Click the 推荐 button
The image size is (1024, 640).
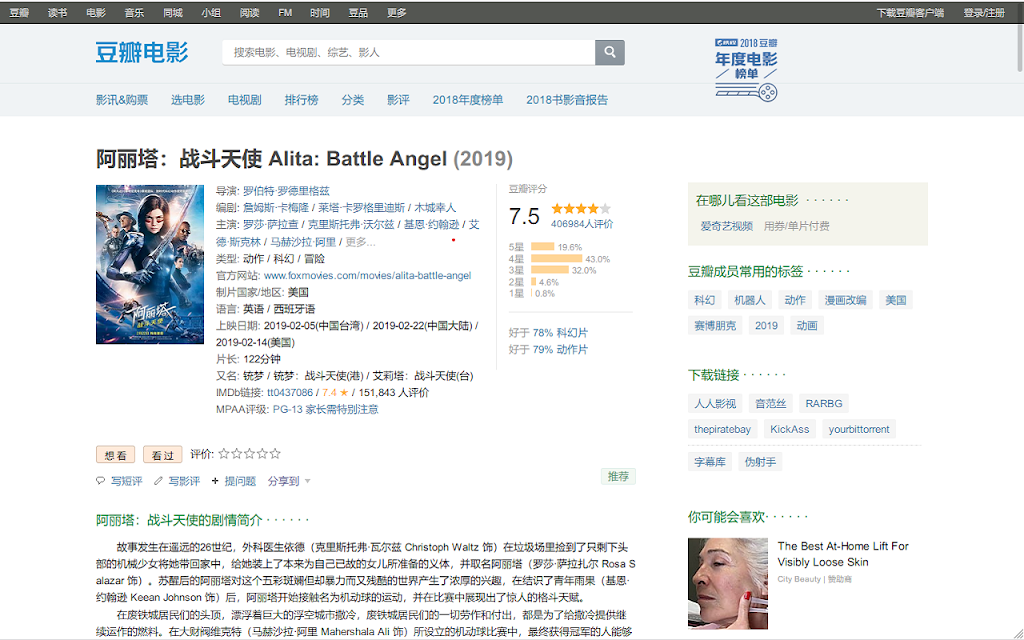click(x=618, y=477)
